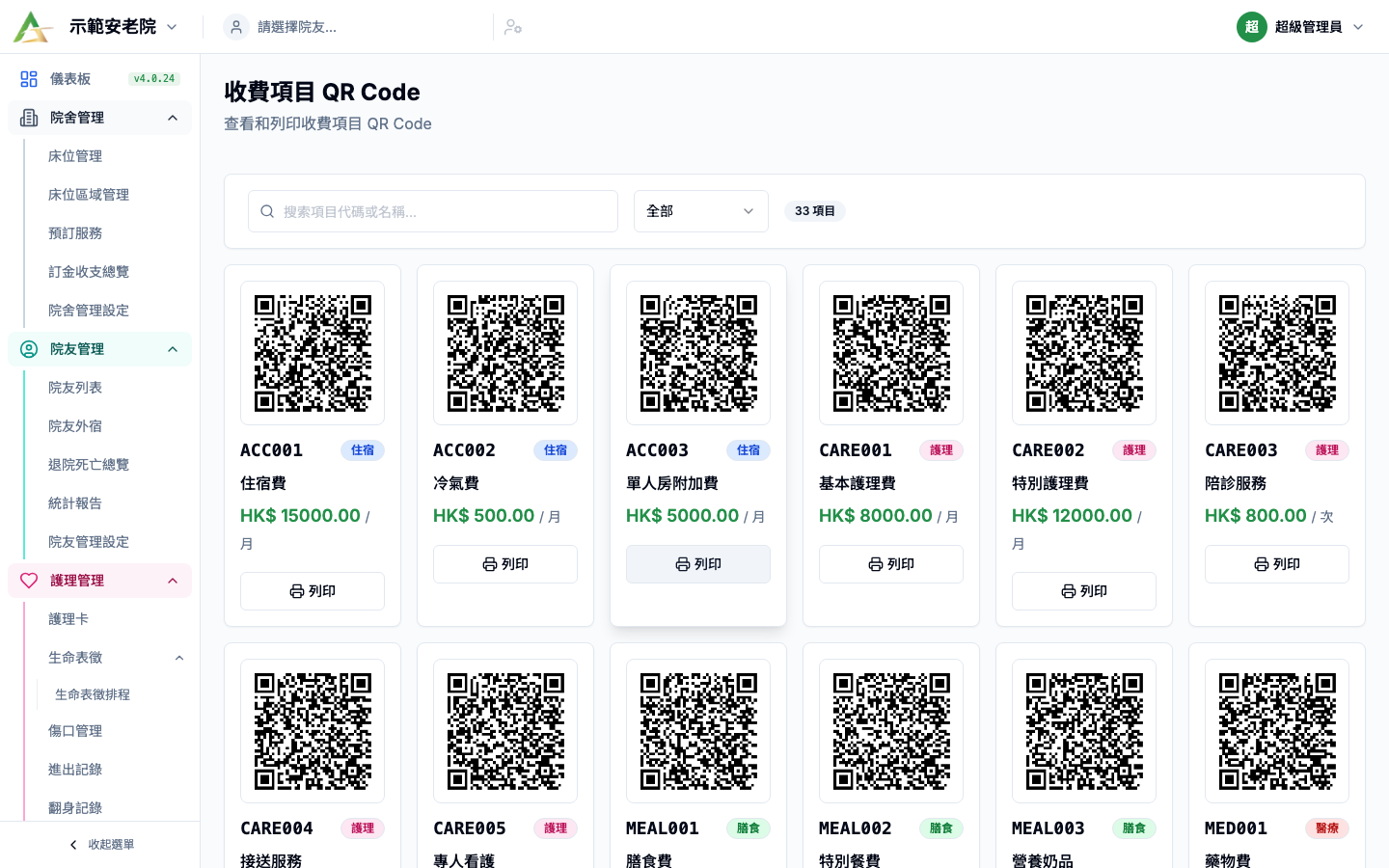Click the app logo at top left
The width and height of the screenshot is (1389, 868).
pos(32,27)
